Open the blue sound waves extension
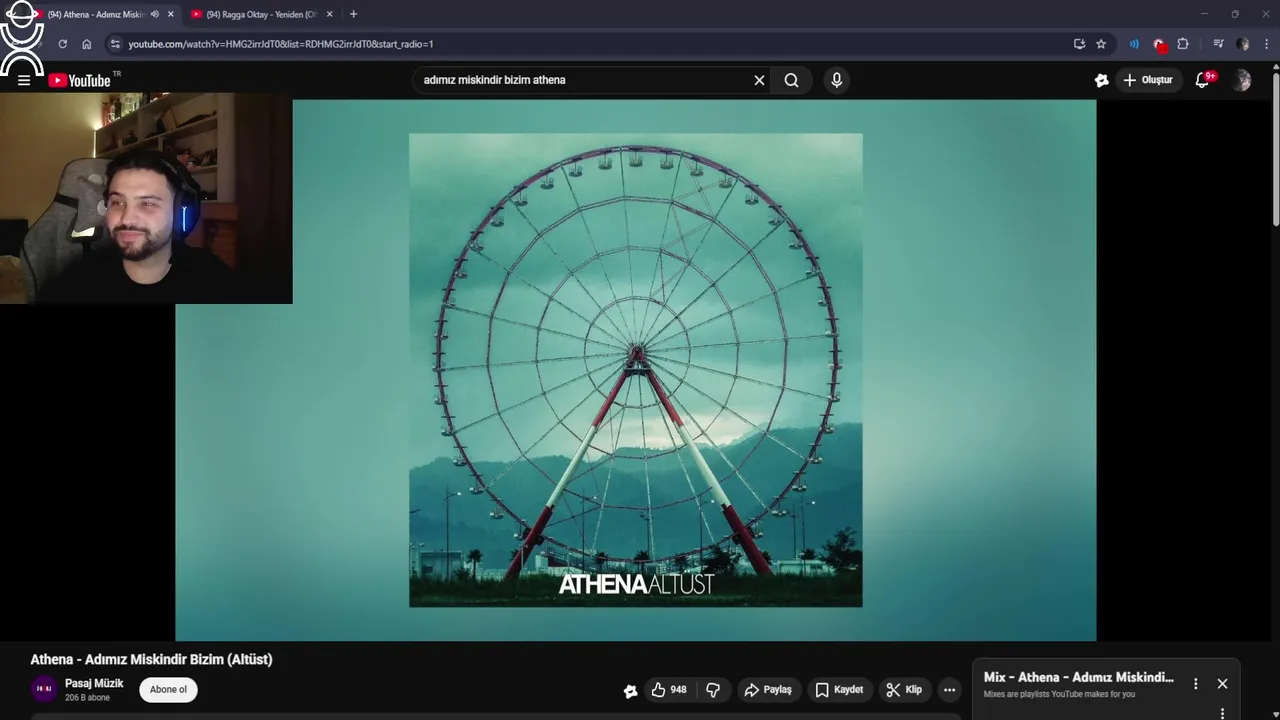1280x720 pixels. click(x=1134, y=44)
